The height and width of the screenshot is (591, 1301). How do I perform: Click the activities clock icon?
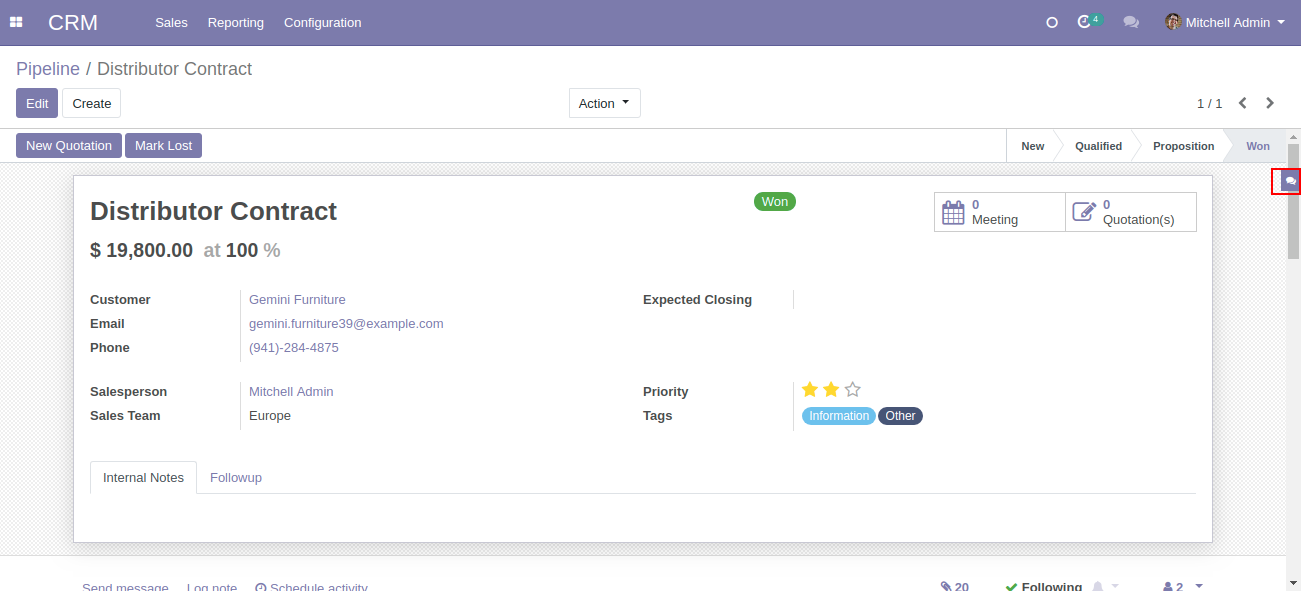pos(1084,22)
